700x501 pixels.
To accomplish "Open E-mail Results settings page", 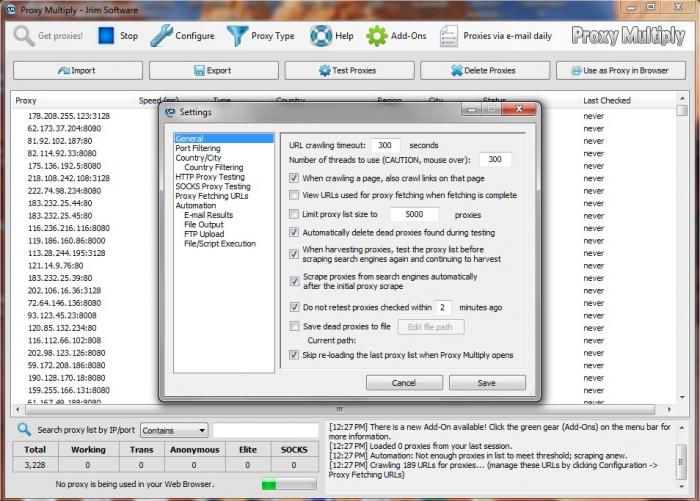I will 208,215.
